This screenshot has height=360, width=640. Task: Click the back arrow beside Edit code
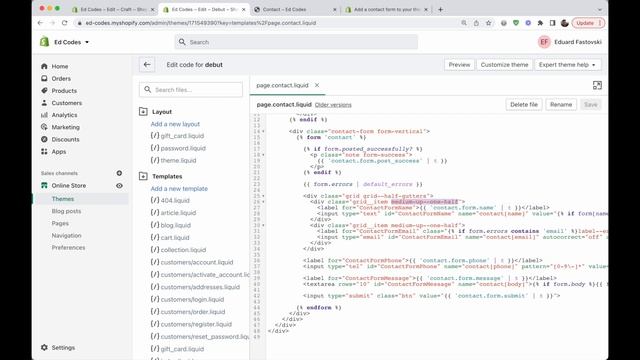[147, 64]
